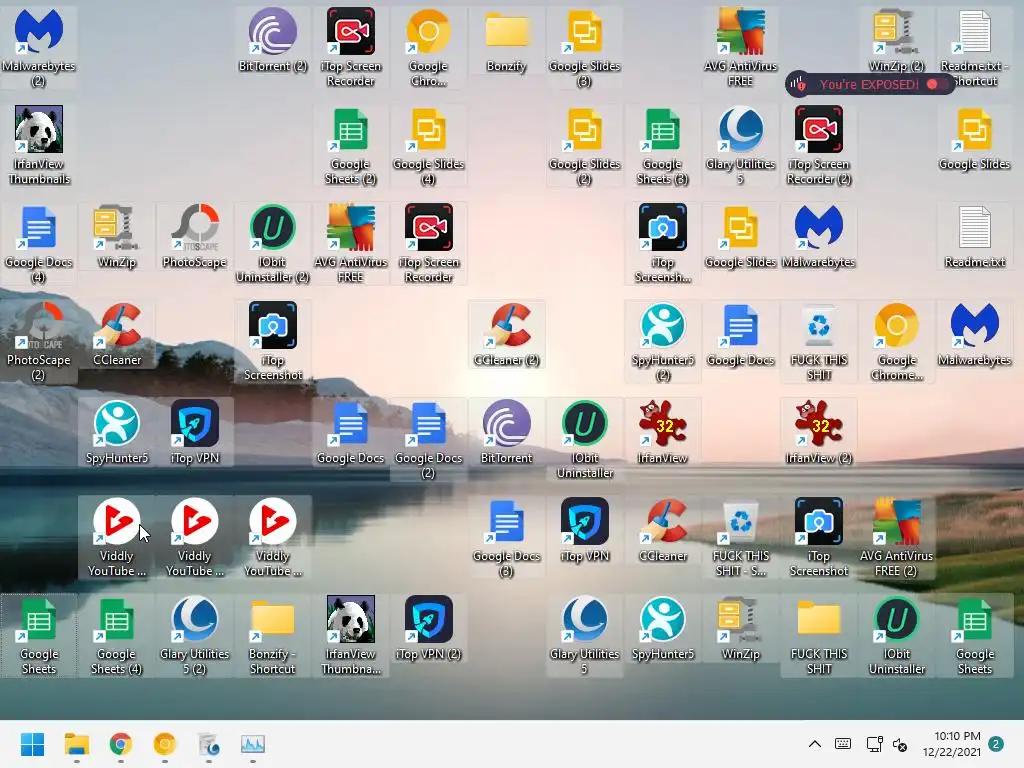Select the Google Chrome... Canary shortcut beside Malwarebytes
The width and height of the screenshot is (1024, 768).
click(896, 341)
